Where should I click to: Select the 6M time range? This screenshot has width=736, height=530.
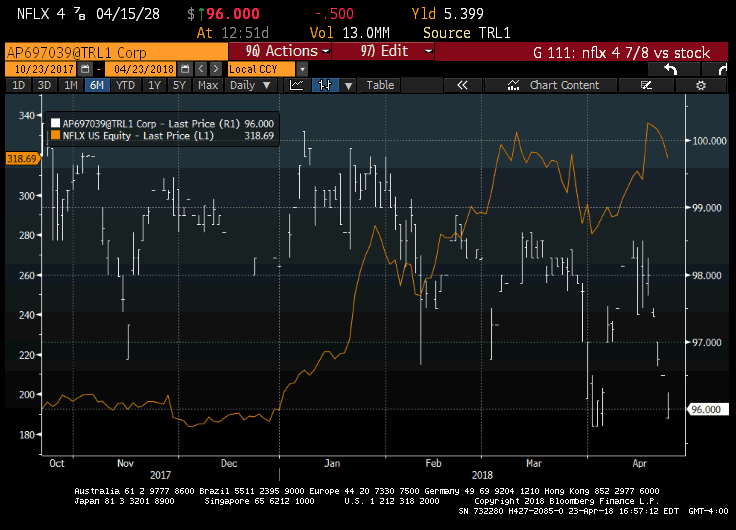click(97, 85)
